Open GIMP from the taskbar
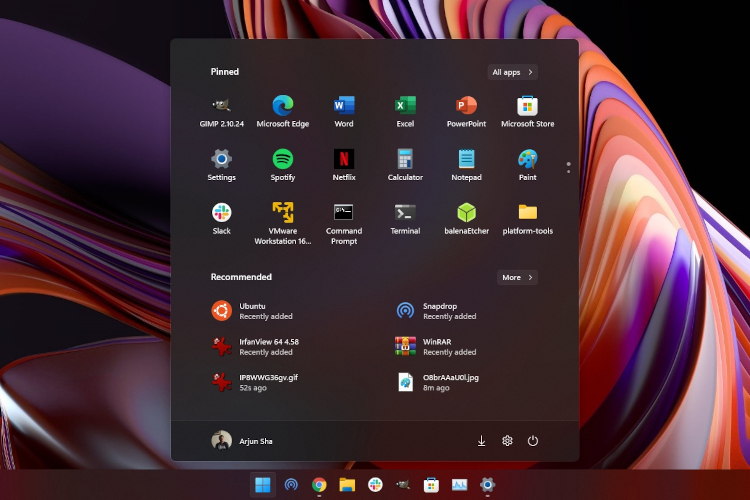The width and height of the screenshot is (750, 500). tap(403, 485)
